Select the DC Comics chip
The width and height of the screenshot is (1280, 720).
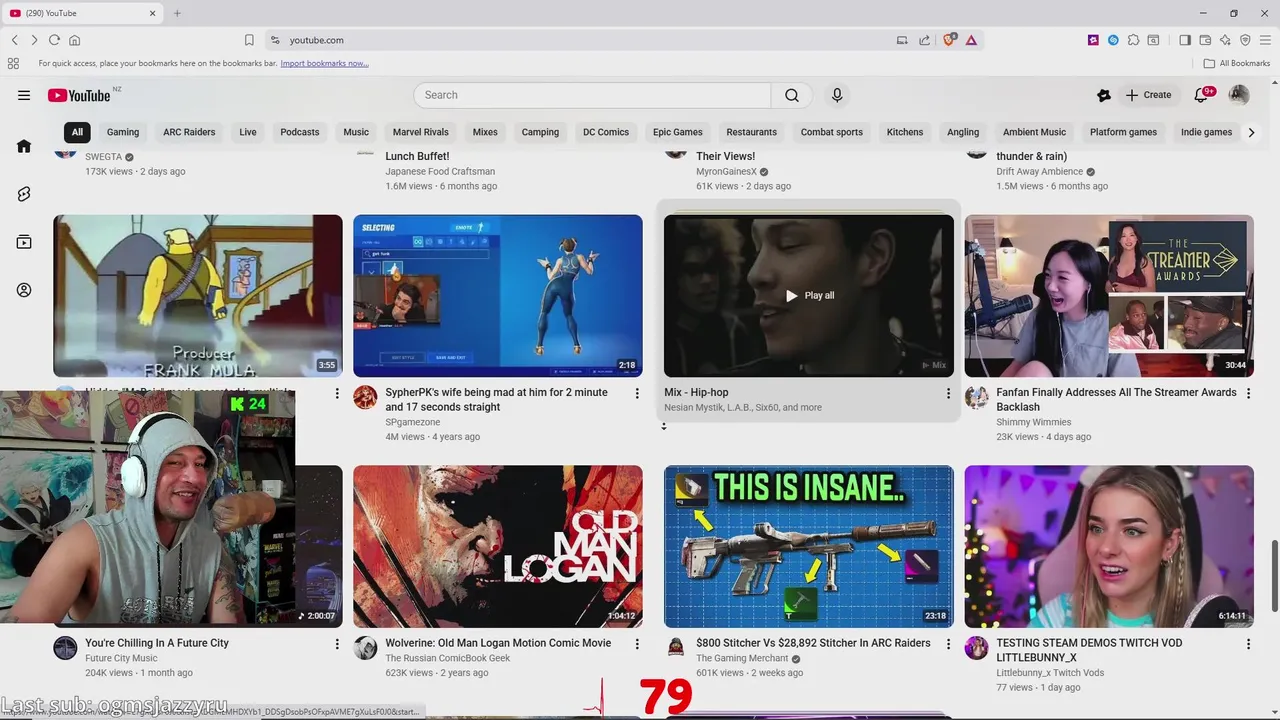[x=606, y=132]
